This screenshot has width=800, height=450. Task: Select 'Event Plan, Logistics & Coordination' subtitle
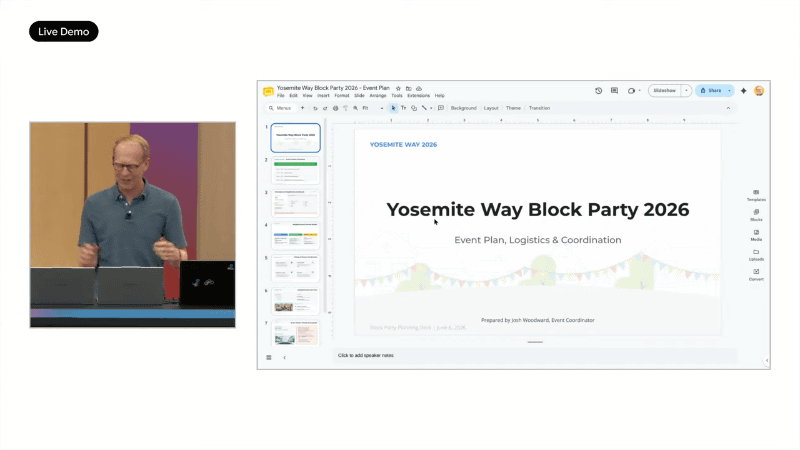click(538, 240)
